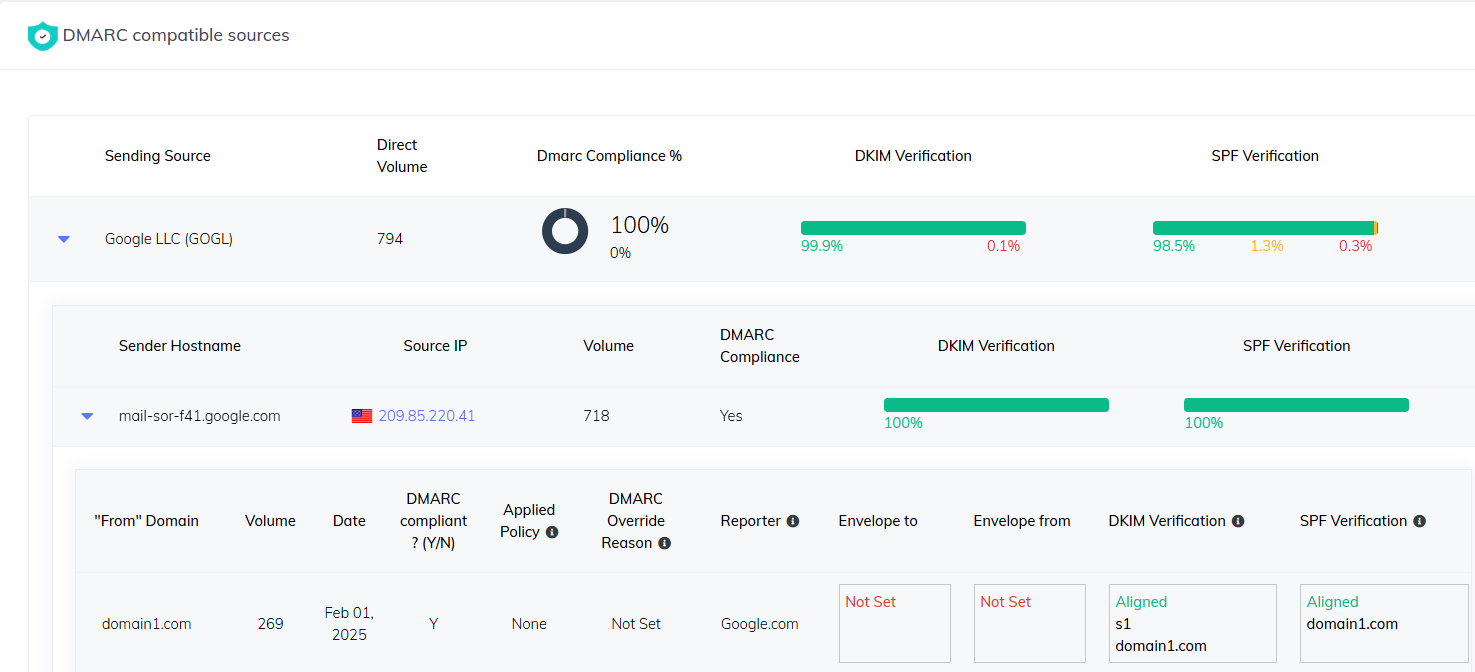Click the DMARC compliant Y value
Viewport: 1475px width, 672px height.
(434, 624)
